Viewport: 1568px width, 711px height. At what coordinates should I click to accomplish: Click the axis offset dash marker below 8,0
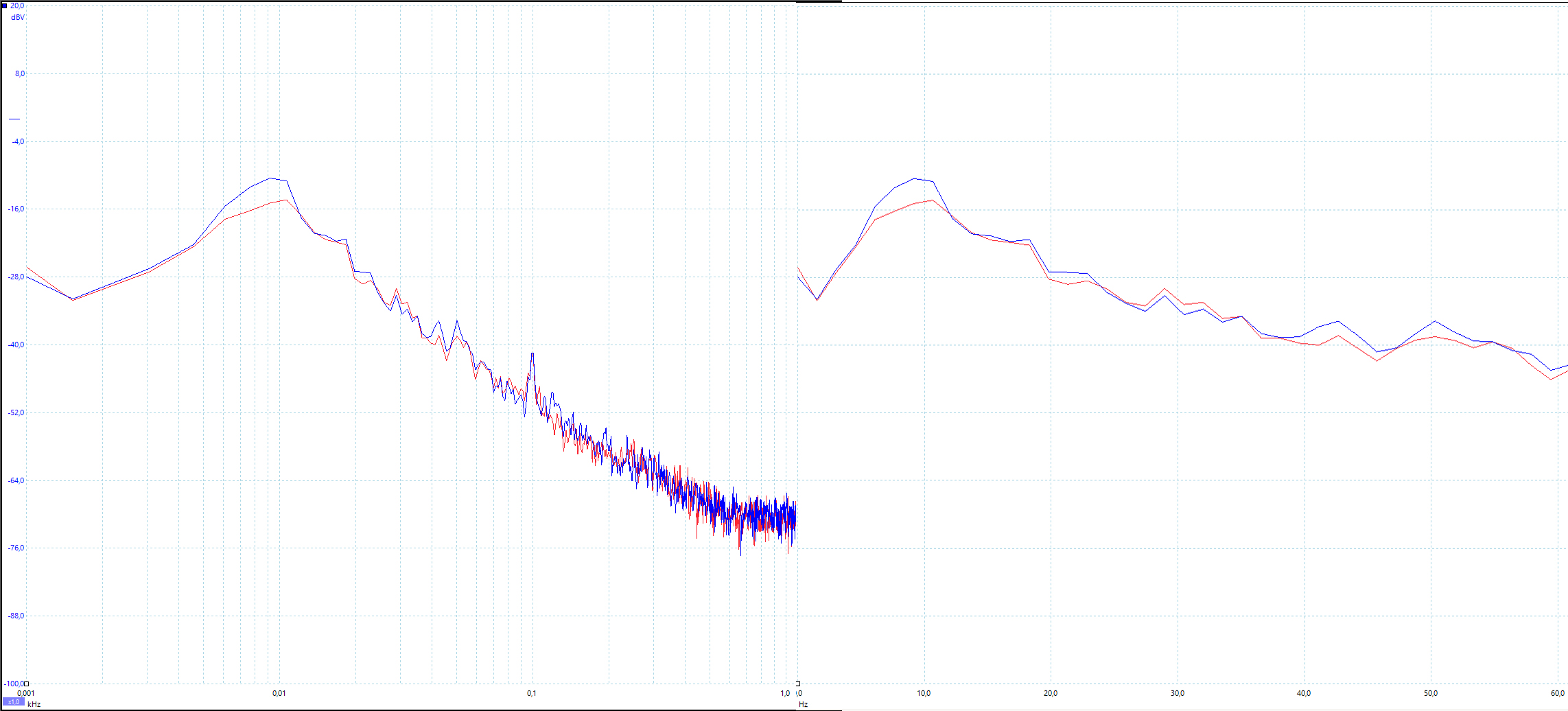click(14, 119)
